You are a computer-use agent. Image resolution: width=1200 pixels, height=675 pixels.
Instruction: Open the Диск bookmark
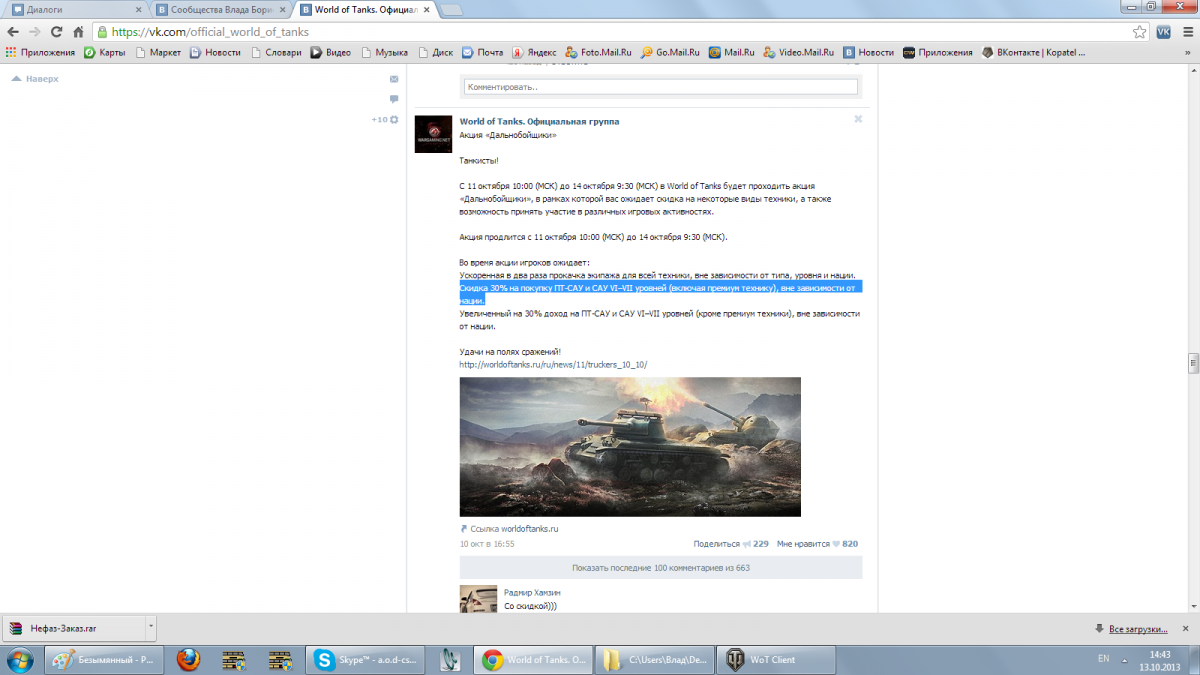435,52
